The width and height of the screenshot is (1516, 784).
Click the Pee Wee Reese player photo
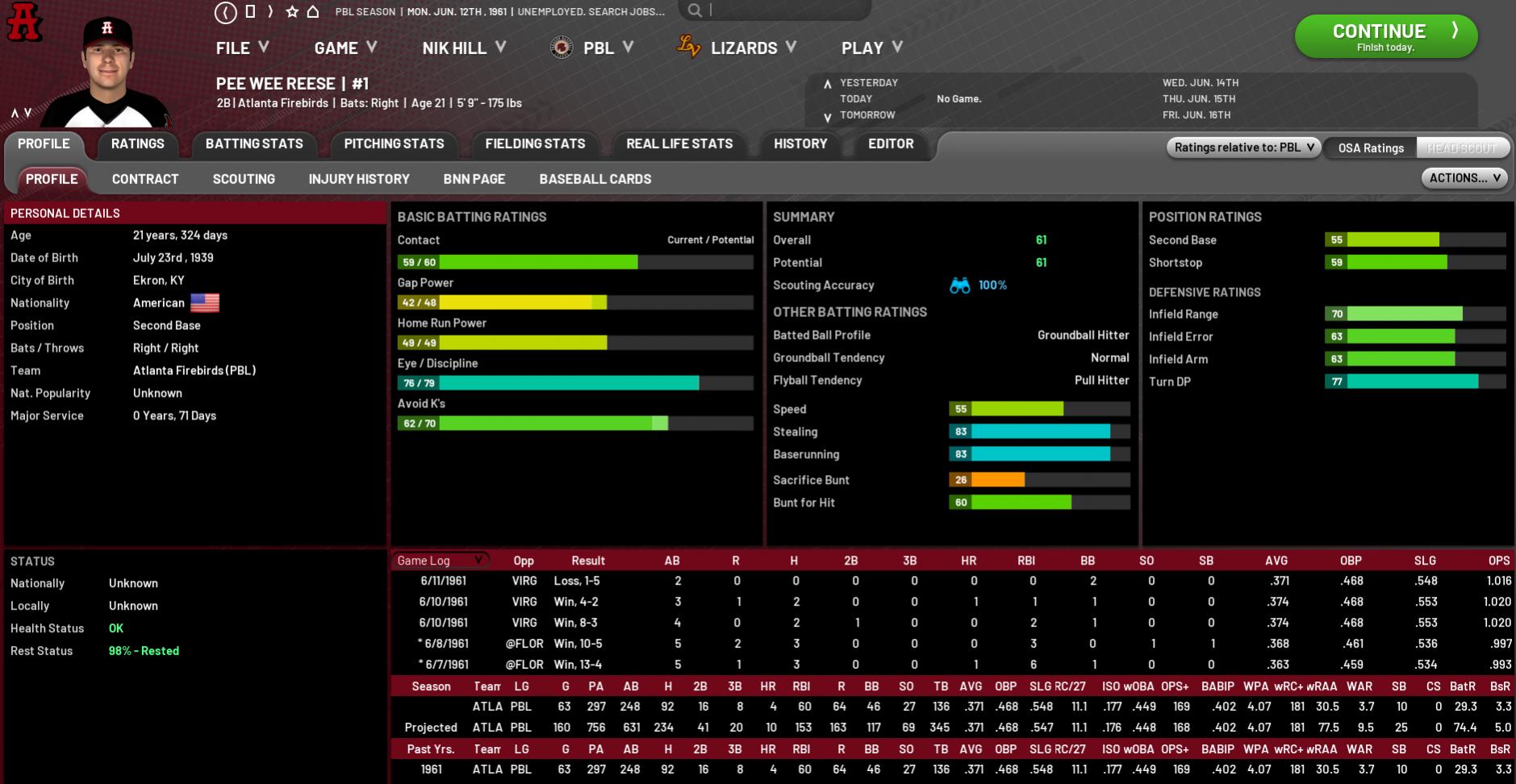(106, 73)
